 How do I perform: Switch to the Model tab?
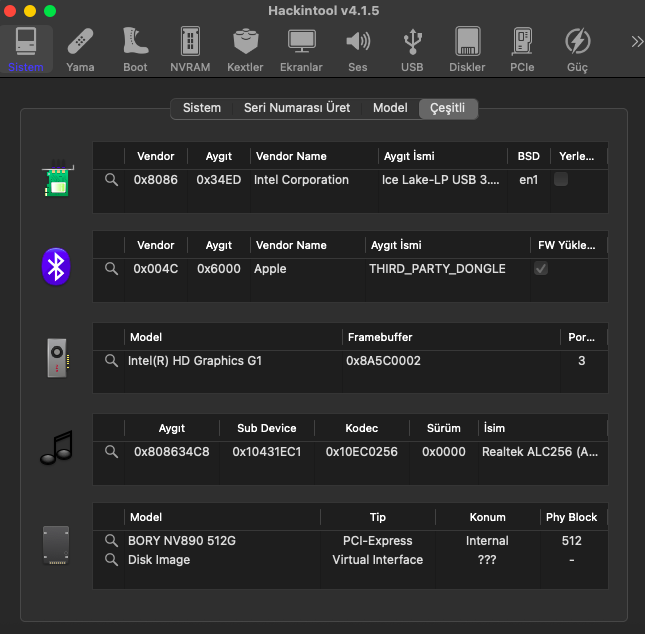(390, 108)
